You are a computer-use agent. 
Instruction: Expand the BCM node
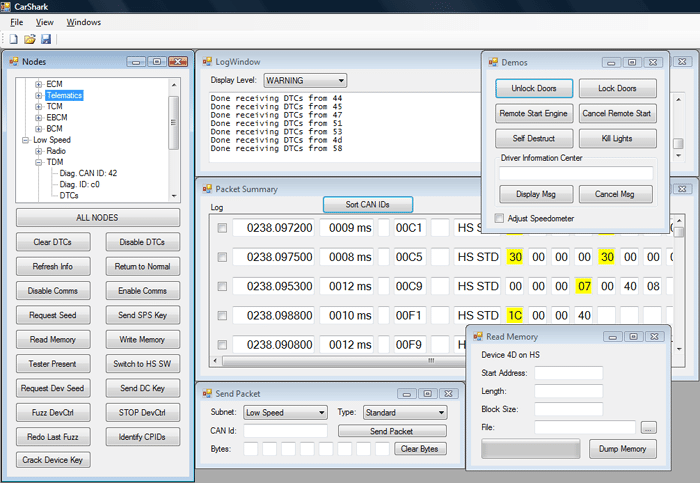click(x=39, y=129)
